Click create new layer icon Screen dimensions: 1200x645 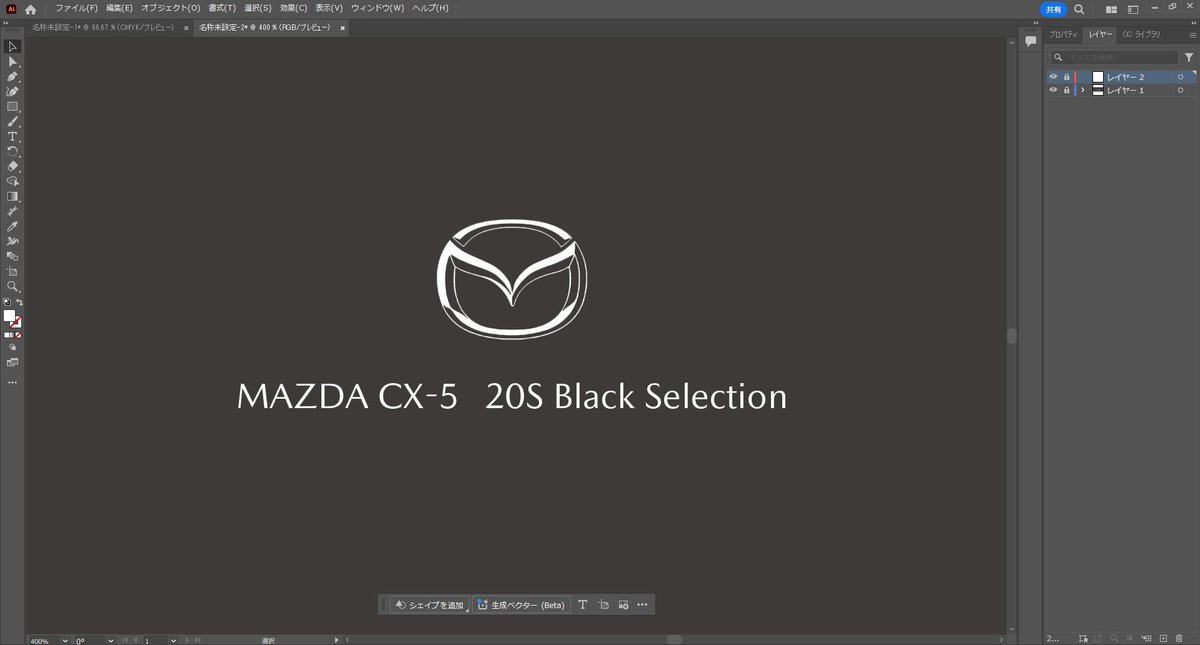pyautogui.click(x=1163, y=638)
